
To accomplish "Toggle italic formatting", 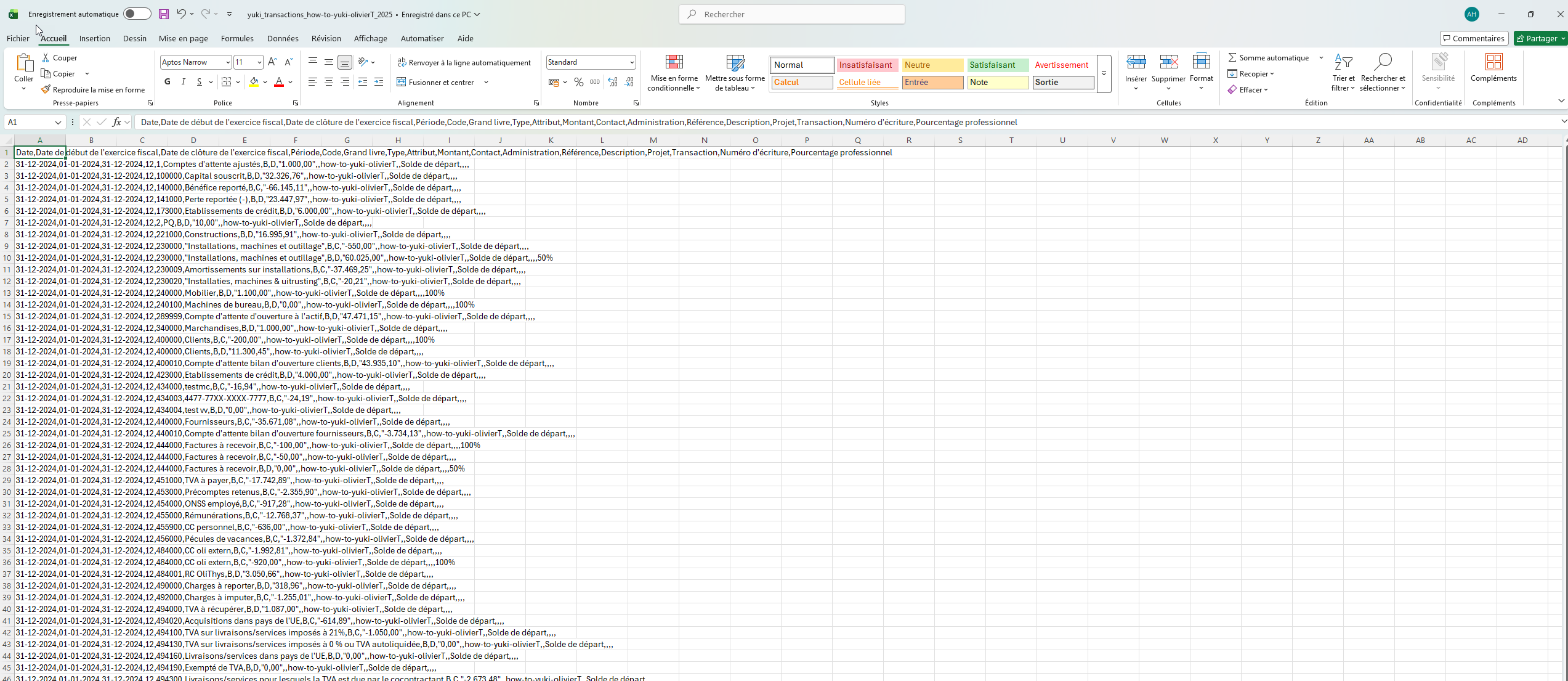I will click(184, 82).
